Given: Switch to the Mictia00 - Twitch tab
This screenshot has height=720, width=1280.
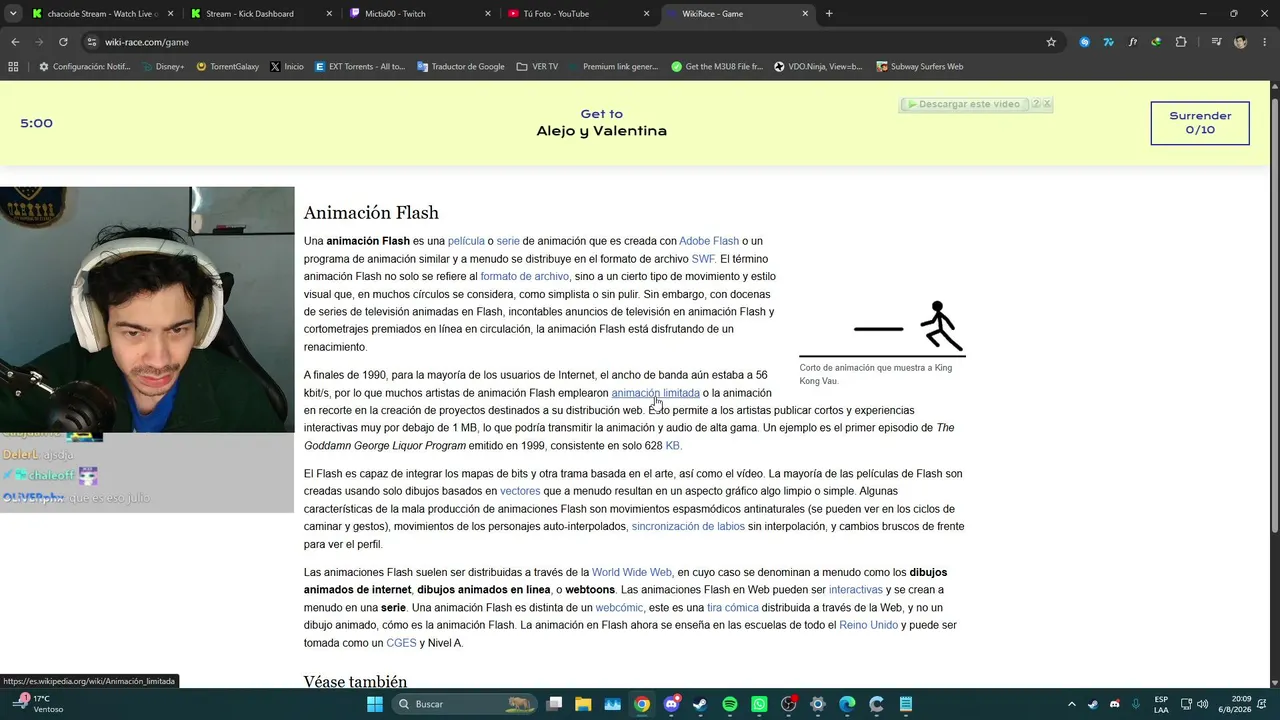Looking at the screenshot, I should pyautogui.click(x=420, y=14).
